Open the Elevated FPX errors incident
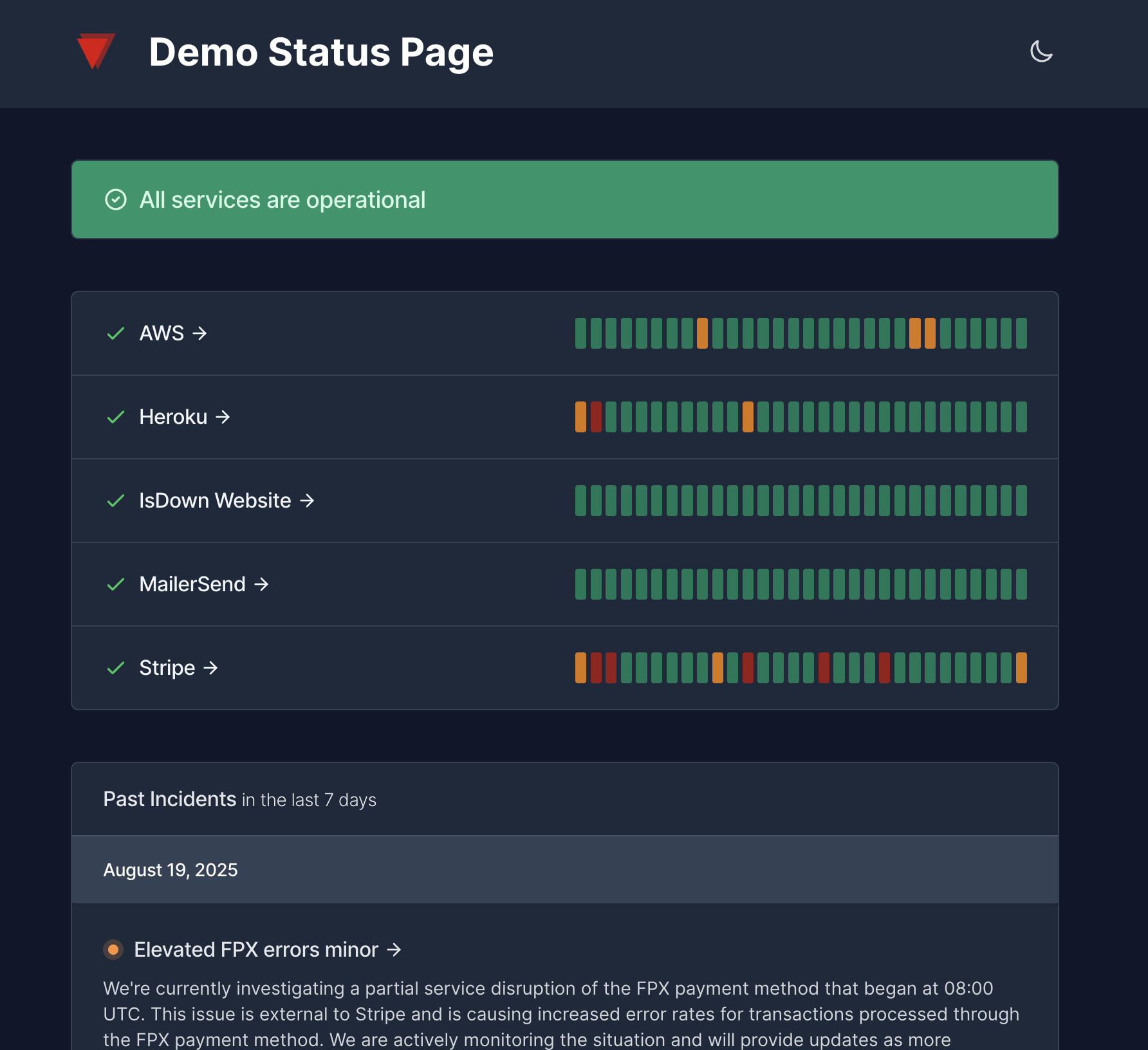This screenshot has height=1050, width=1148. pos(267,950)
